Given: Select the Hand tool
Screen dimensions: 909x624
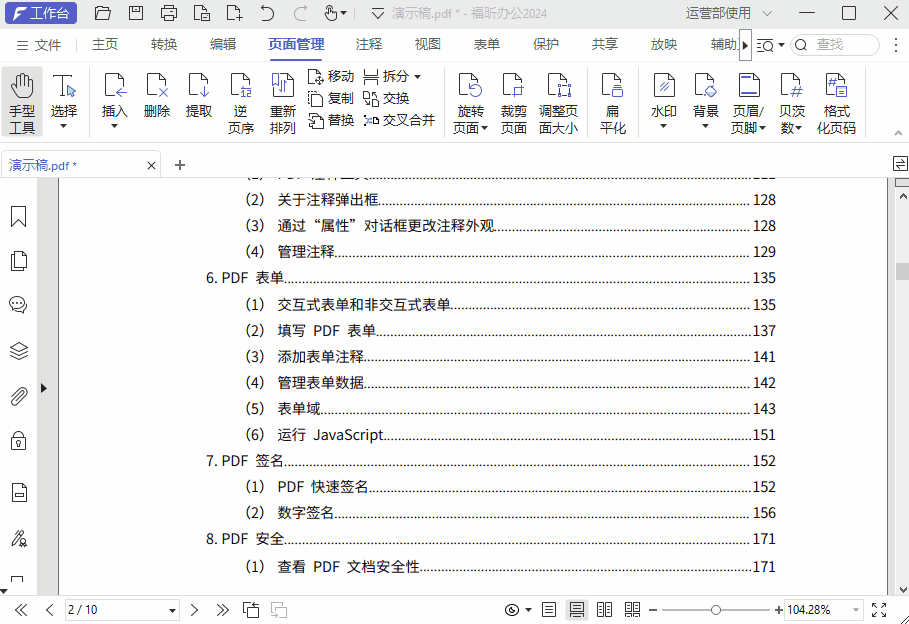Looking at the screenshot, I should tap(21, 96).
